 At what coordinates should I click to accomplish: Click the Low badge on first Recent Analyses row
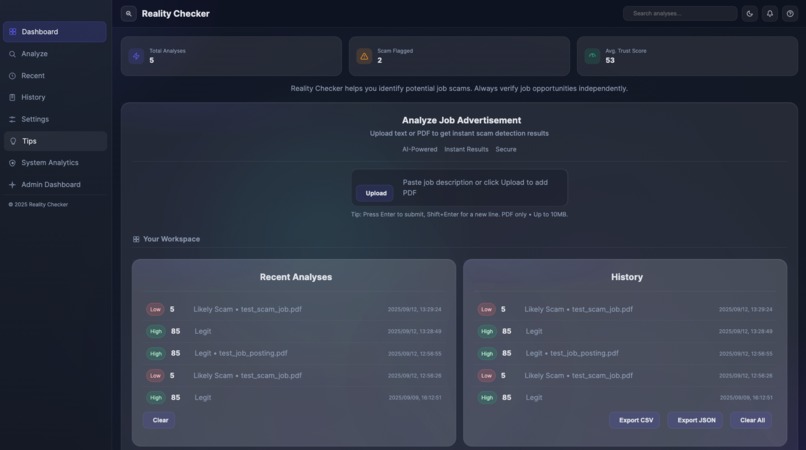pyautogui.click(x=155, y=310)
